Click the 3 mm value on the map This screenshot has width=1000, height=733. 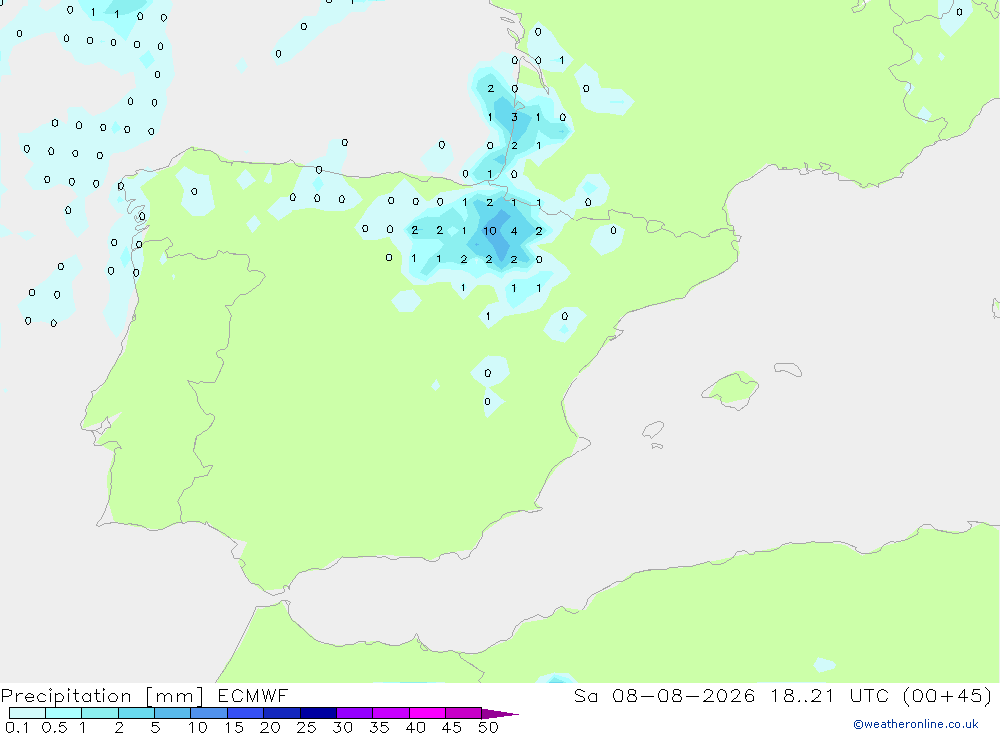(x=514, y=117)
